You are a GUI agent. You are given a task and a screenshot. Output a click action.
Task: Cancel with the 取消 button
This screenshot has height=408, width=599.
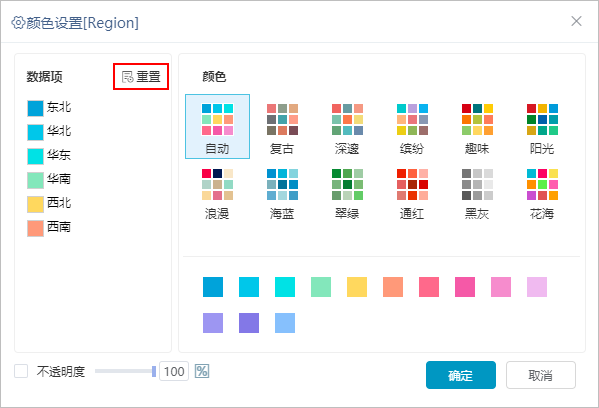click(541, 375)
